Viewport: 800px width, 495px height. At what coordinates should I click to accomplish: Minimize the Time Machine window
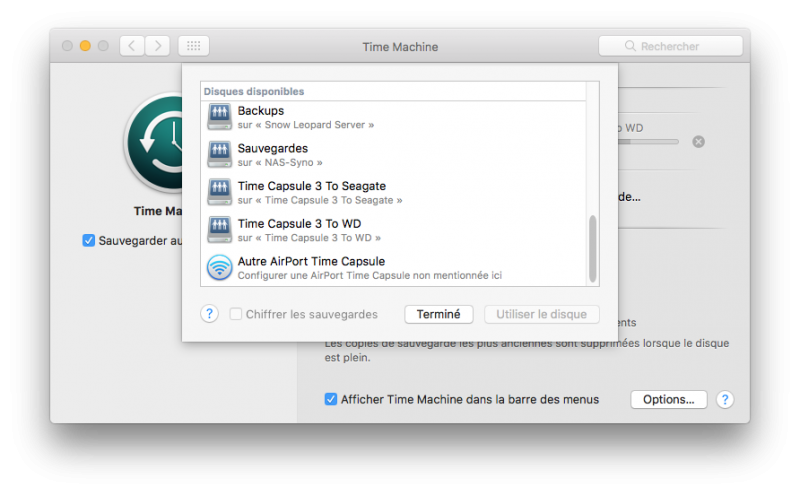85,46
